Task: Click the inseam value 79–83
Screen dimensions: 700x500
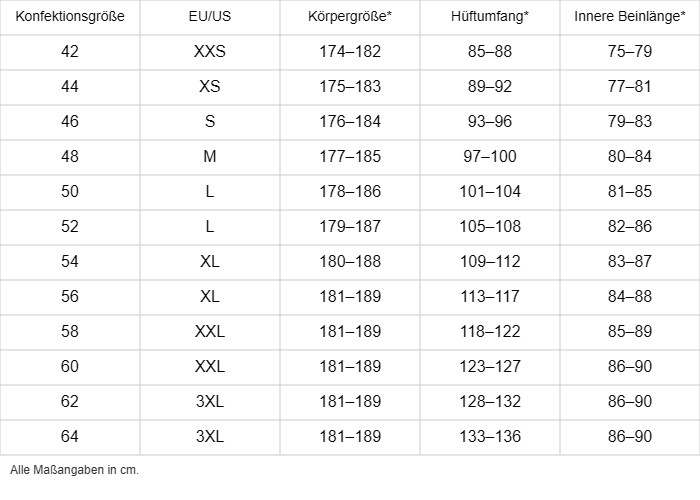Action: [x=630, y=122]
